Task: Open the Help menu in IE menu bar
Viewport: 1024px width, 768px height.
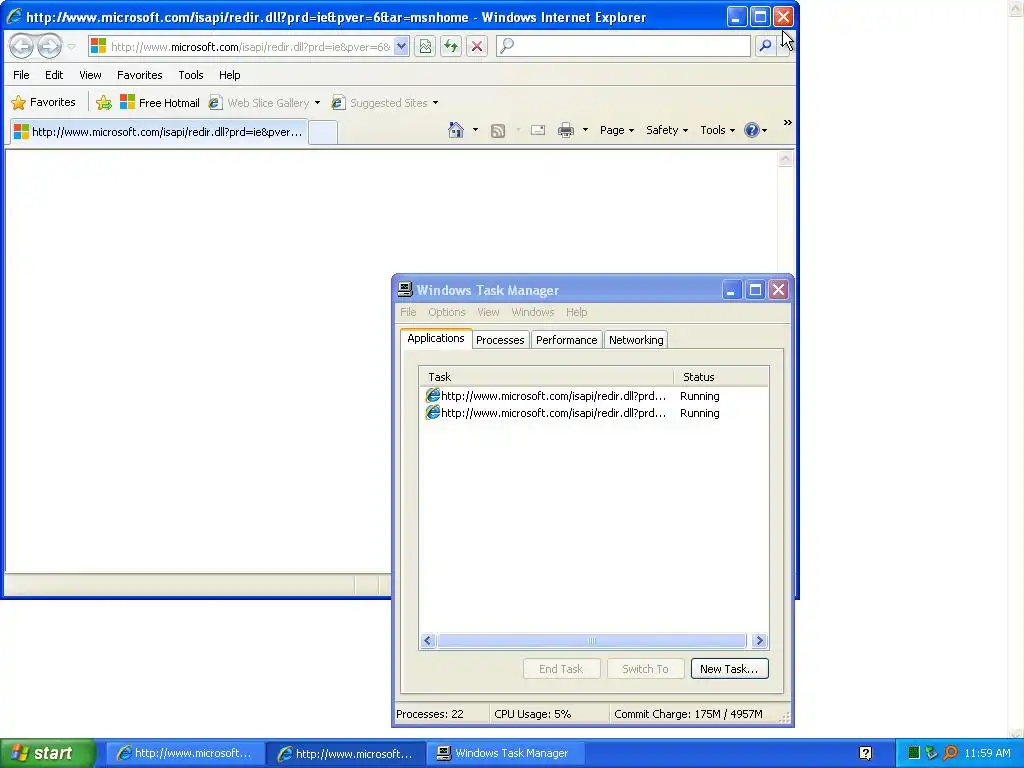Action: (x=229, y=75)
